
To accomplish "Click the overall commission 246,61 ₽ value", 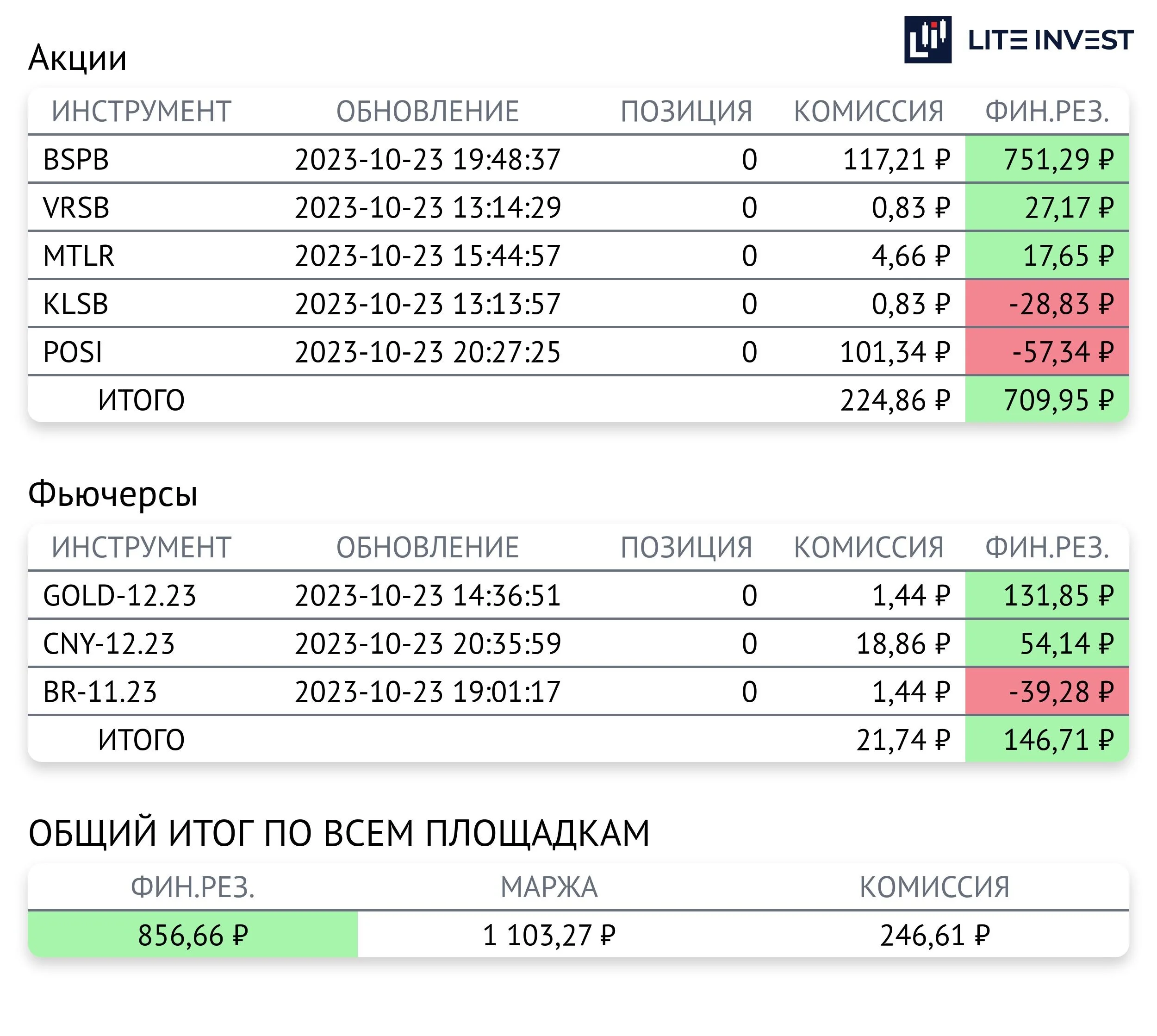I will (x=934, y=935).
